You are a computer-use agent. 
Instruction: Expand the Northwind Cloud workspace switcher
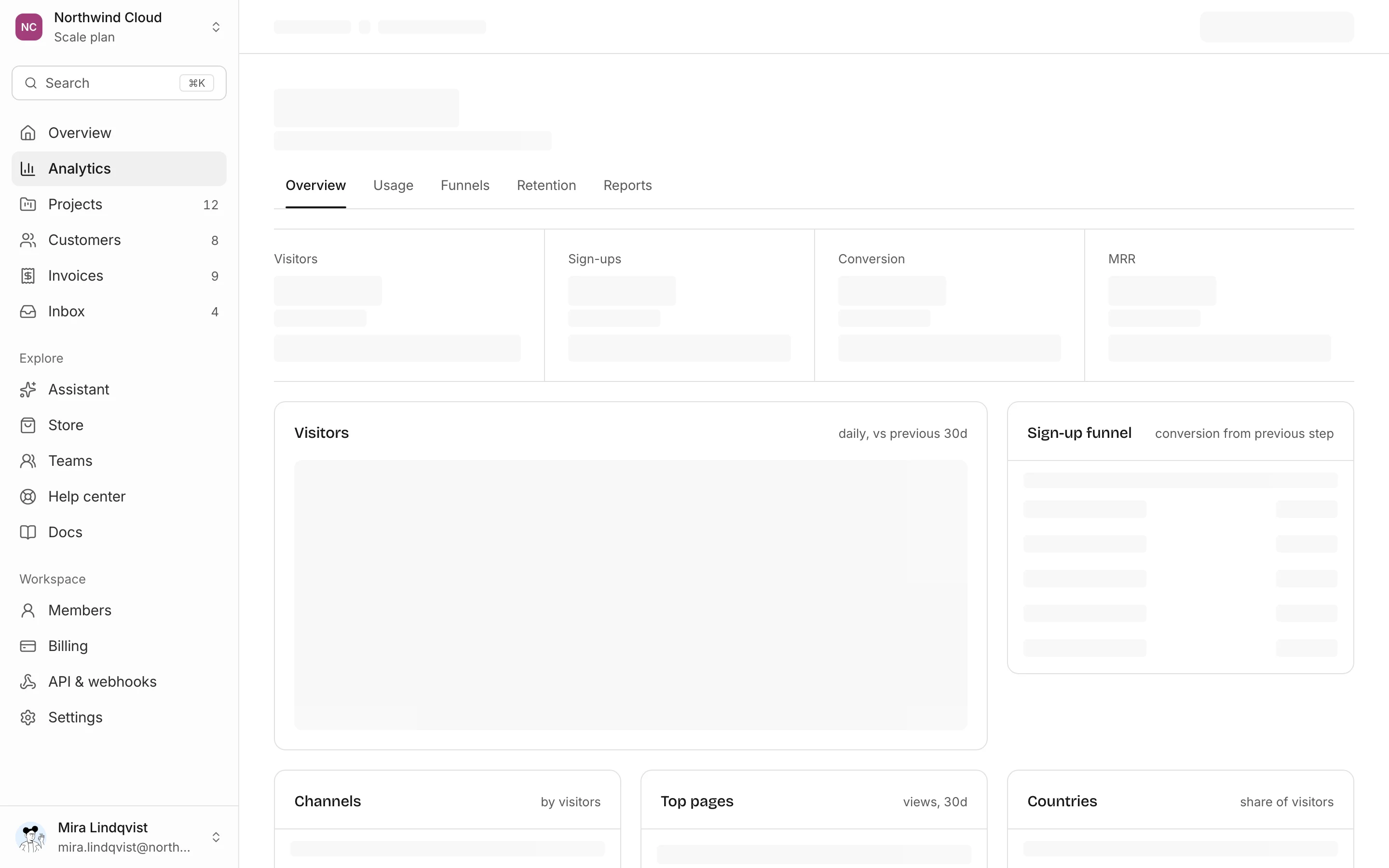[216, 27]
